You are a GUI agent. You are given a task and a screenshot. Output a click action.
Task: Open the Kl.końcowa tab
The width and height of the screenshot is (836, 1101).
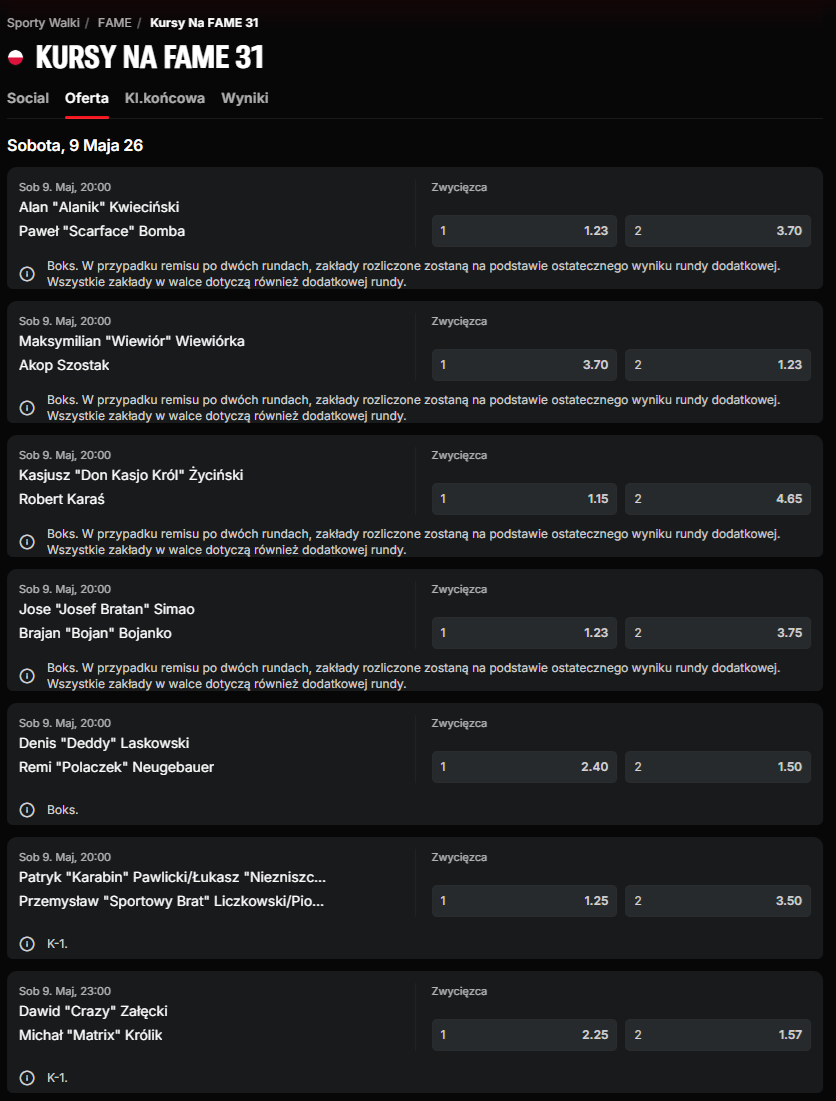pos(165,98)
